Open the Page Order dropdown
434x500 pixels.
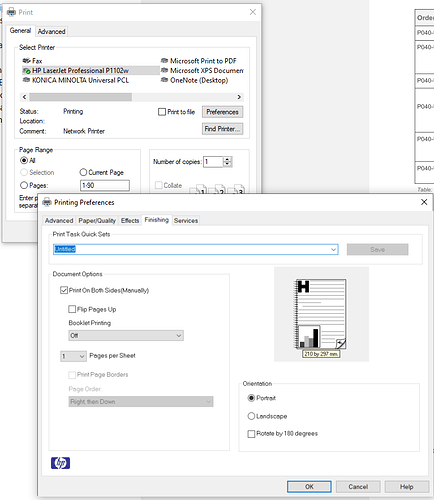(141, 402)
